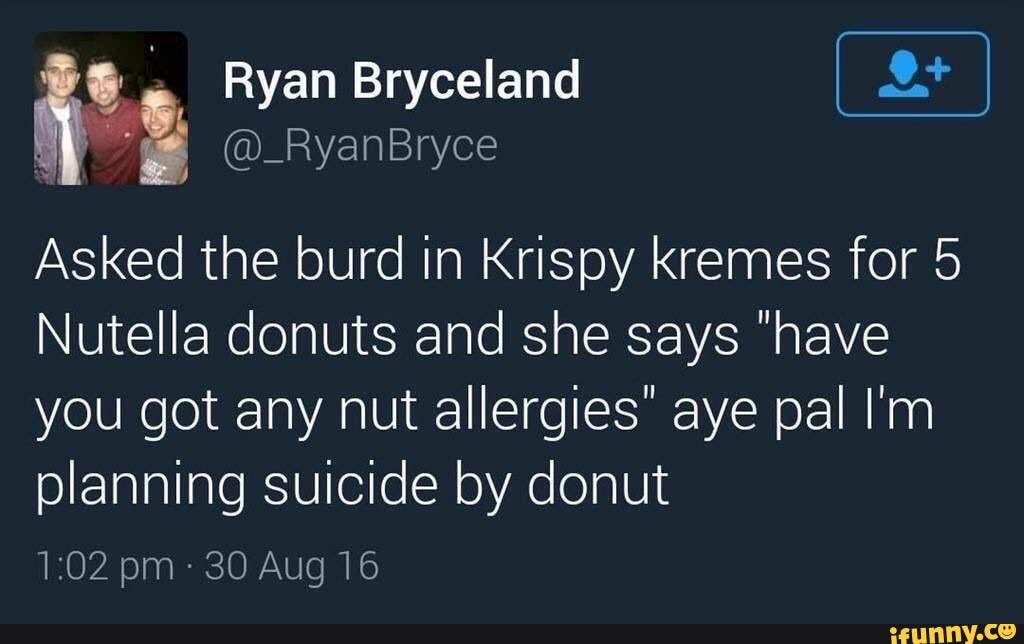Viewport: 1024px width, 644px height.
Task: Click the follow user button
Action: tap(912, 74)
